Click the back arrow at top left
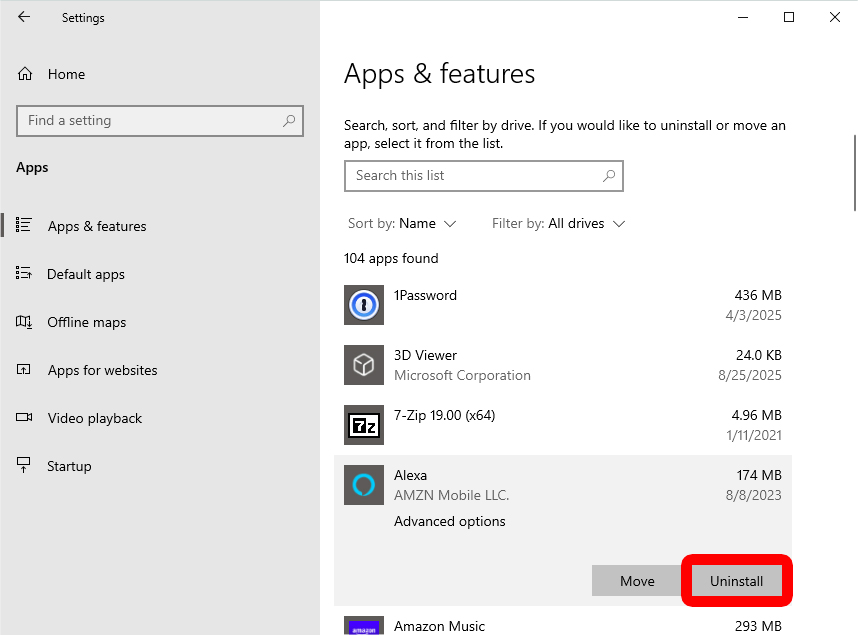 pos(23,17)
